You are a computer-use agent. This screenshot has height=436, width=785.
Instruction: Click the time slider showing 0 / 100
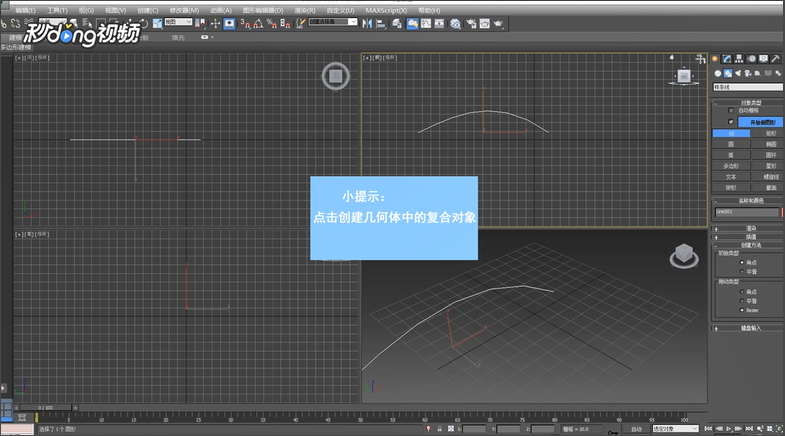(x=46, y=408)
